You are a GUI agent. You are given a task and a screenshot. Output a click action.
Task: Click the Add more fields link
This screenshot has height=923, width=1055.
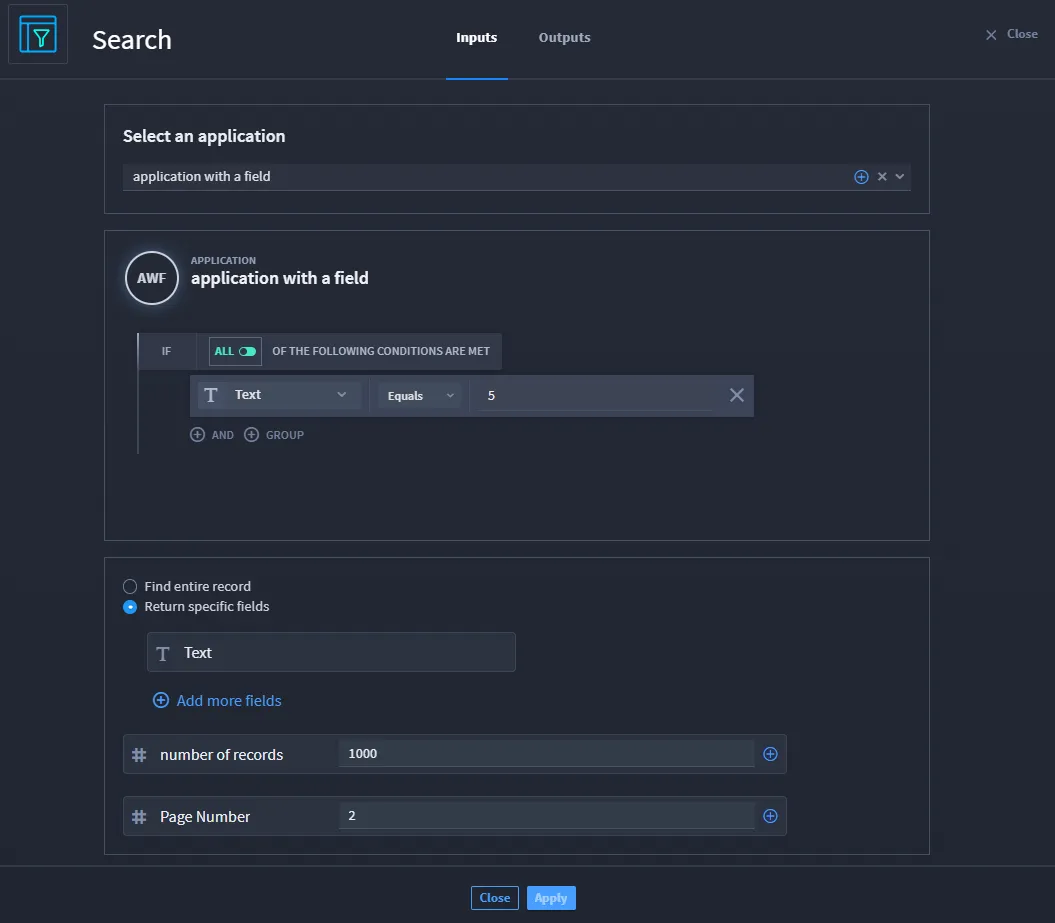pos(217,700)
